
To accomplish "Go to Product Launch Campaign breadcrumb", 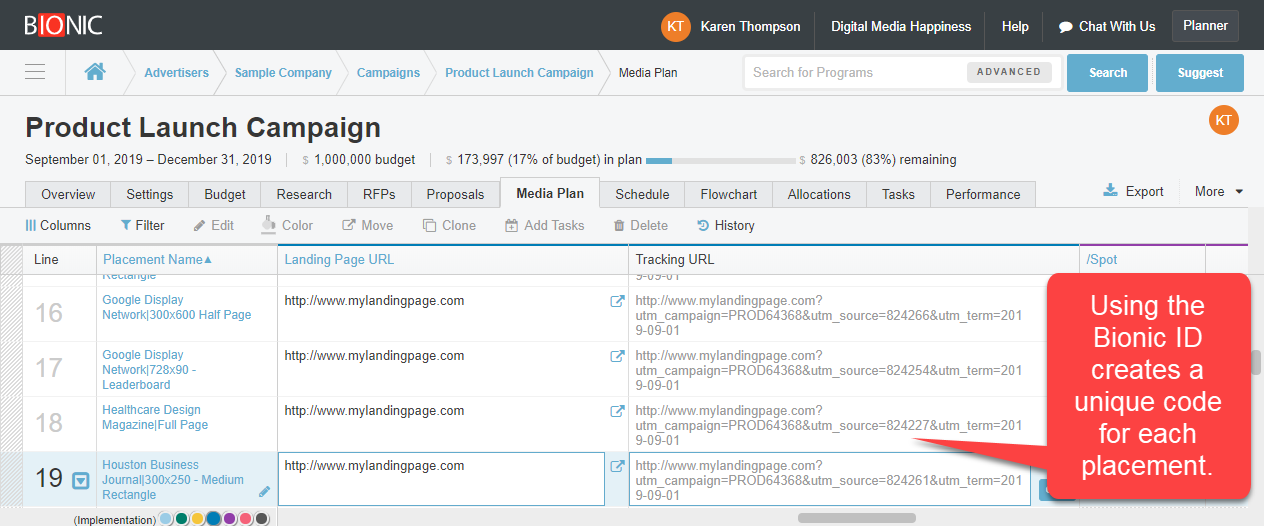I will coord(519,72).
